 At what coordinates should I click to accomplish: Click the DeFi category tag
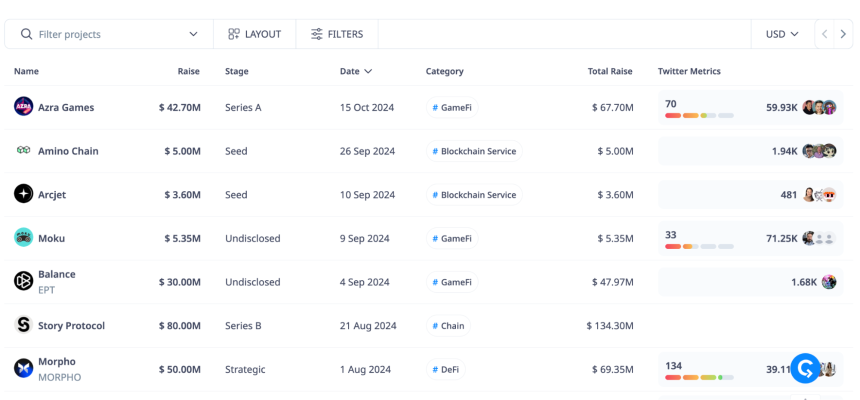(445, 369)
